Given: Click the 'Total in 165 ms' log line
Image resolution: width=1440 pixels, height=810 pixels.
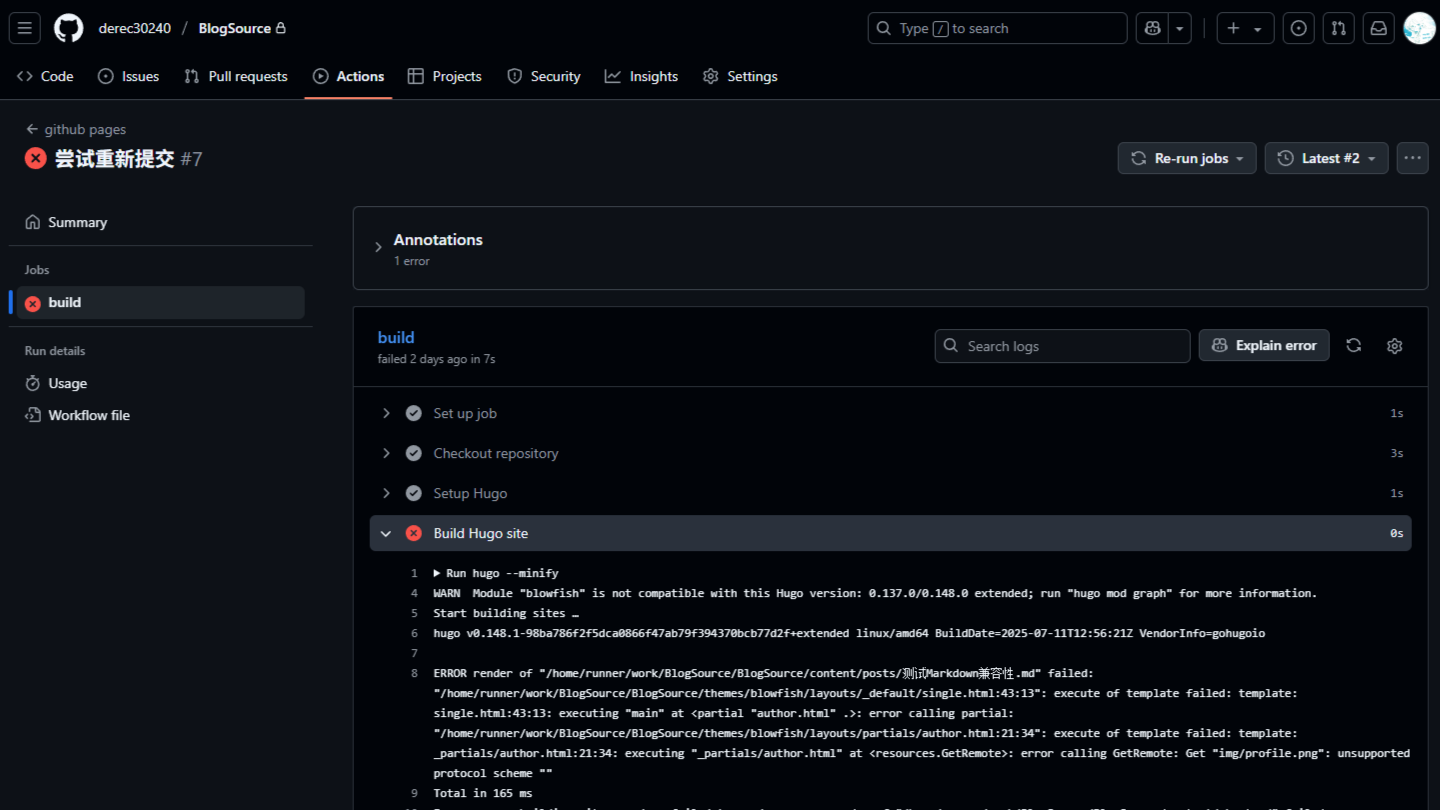Looking at the screenshot, I should point(483,793).
